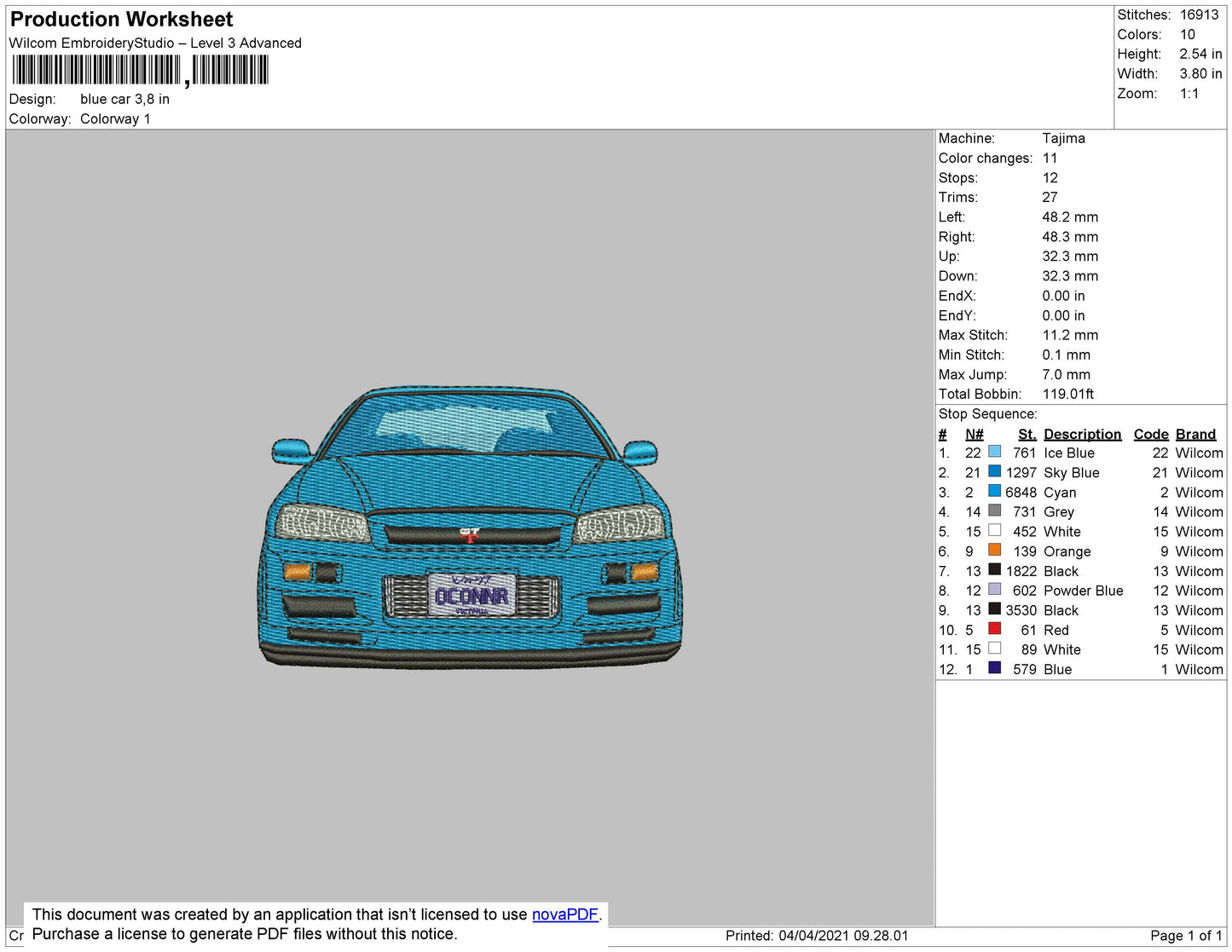Click the Ice Blue color swatch

(994, 452)
